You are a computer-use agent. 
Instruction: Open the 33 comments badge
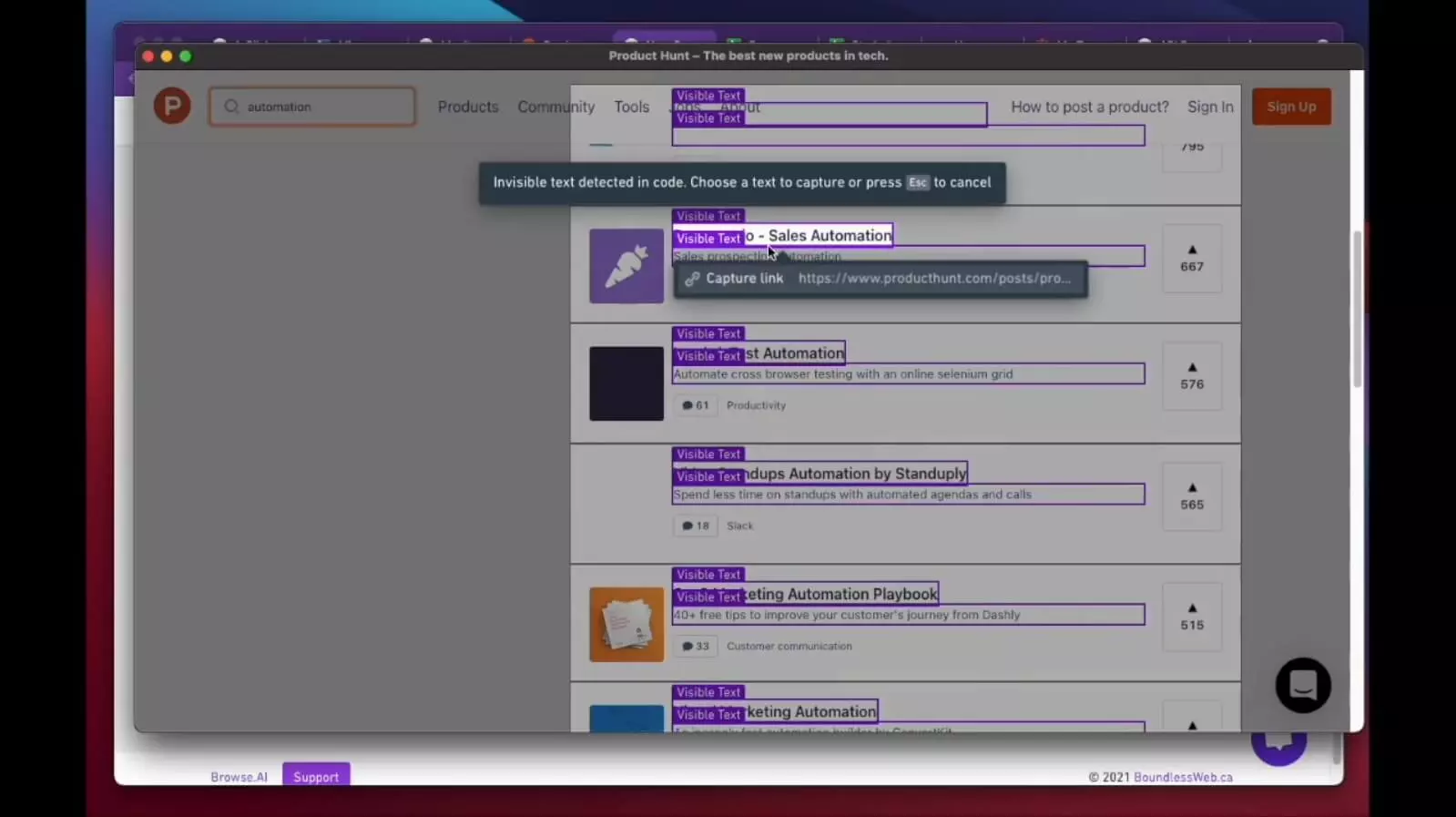pyautogui.click(x=696, y=646)
